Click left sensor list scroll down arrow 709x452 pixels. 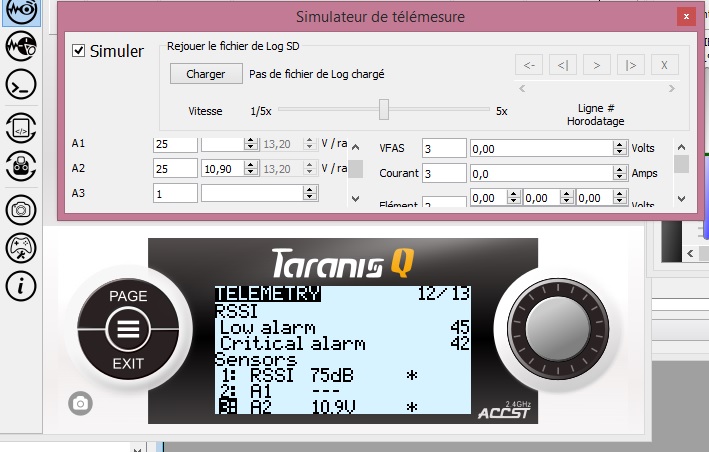coord(355,198)
